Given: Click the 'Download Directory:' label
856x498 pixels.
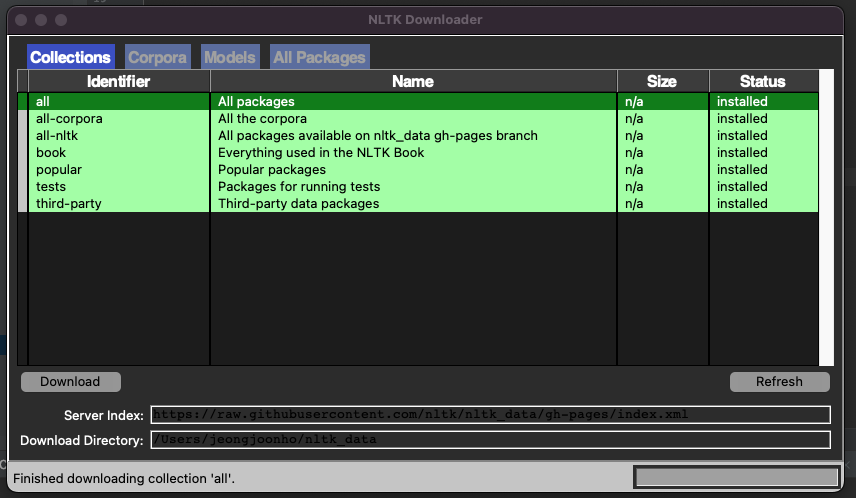Looking at the screenshot, I should coord(82,440).
